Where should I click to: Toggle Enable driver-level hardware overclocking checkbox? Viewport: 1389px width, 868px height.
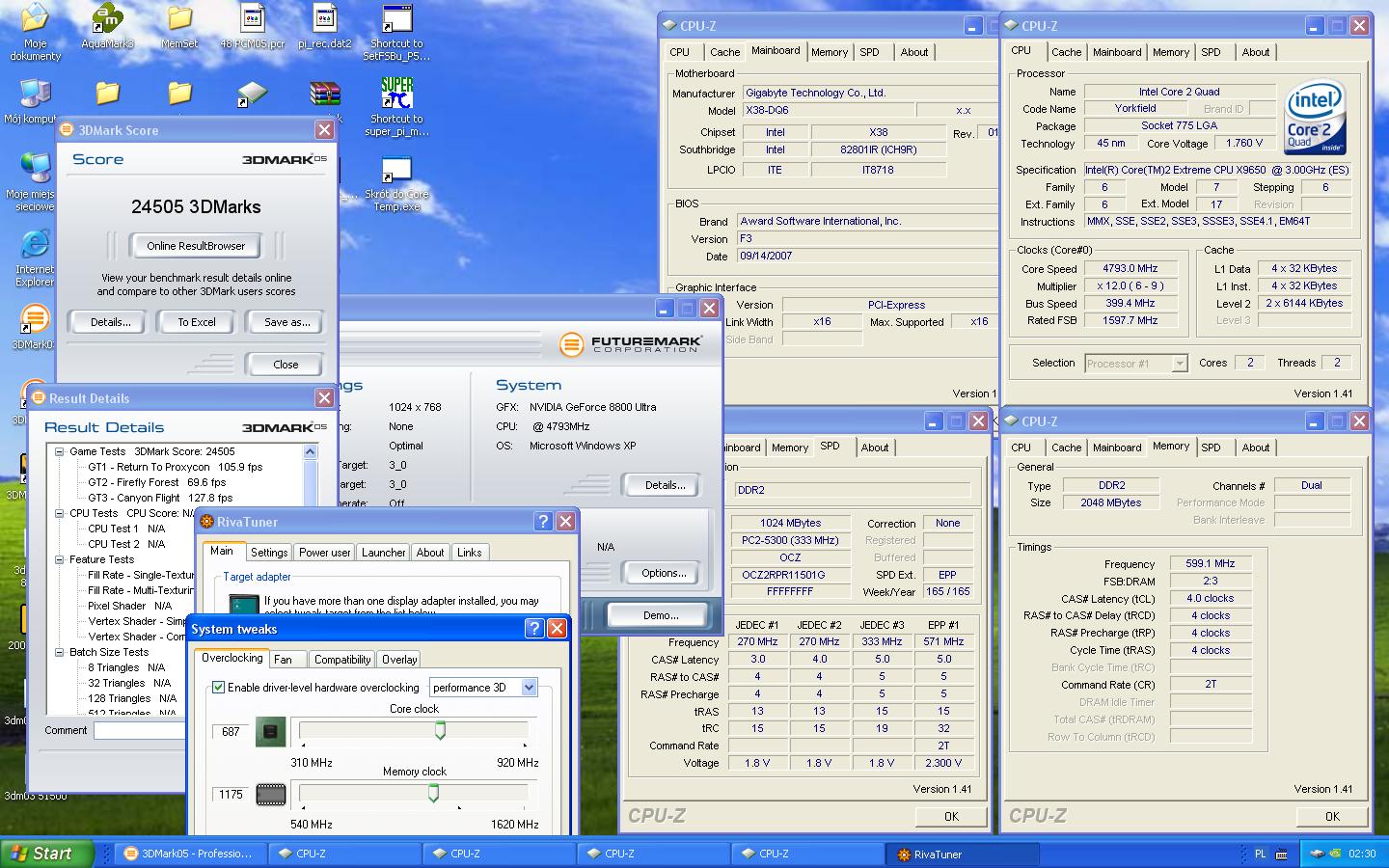[x=218, y=688]
